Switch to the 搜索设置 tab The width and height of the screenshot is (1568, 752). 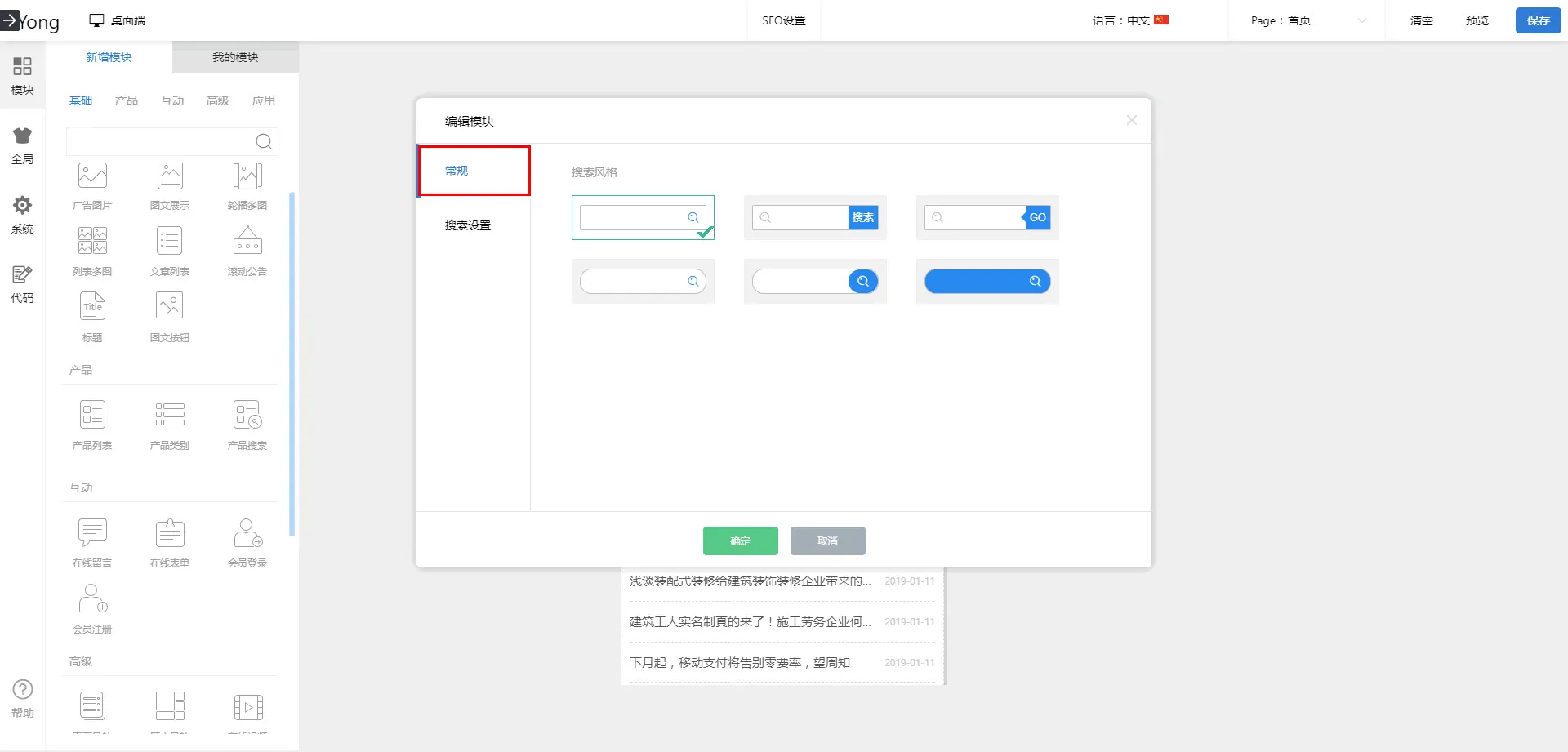468,225
